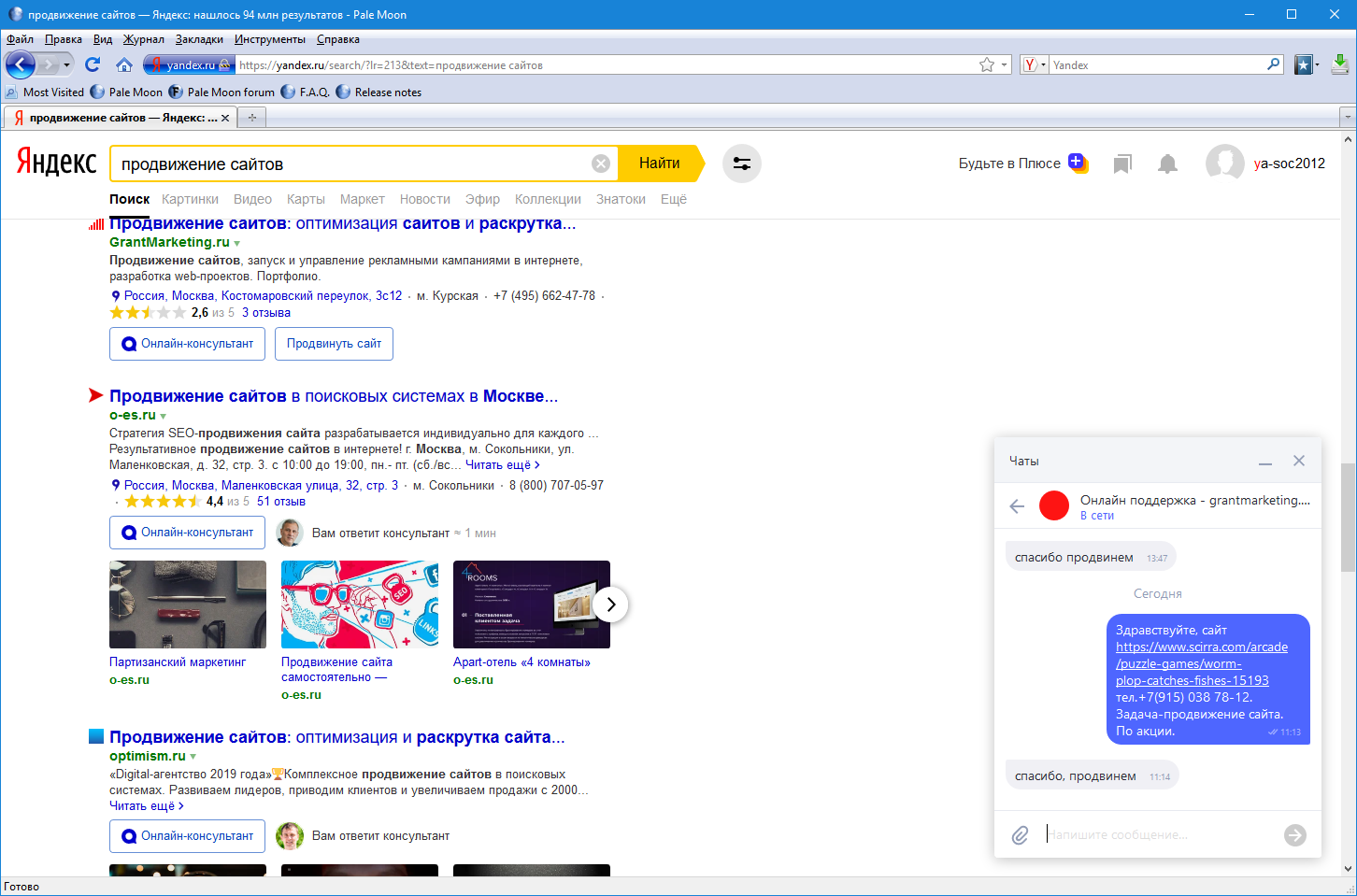
Task: Click the Продвинуть сайт button
Action: pyautogui.click(x=334, y=344)
